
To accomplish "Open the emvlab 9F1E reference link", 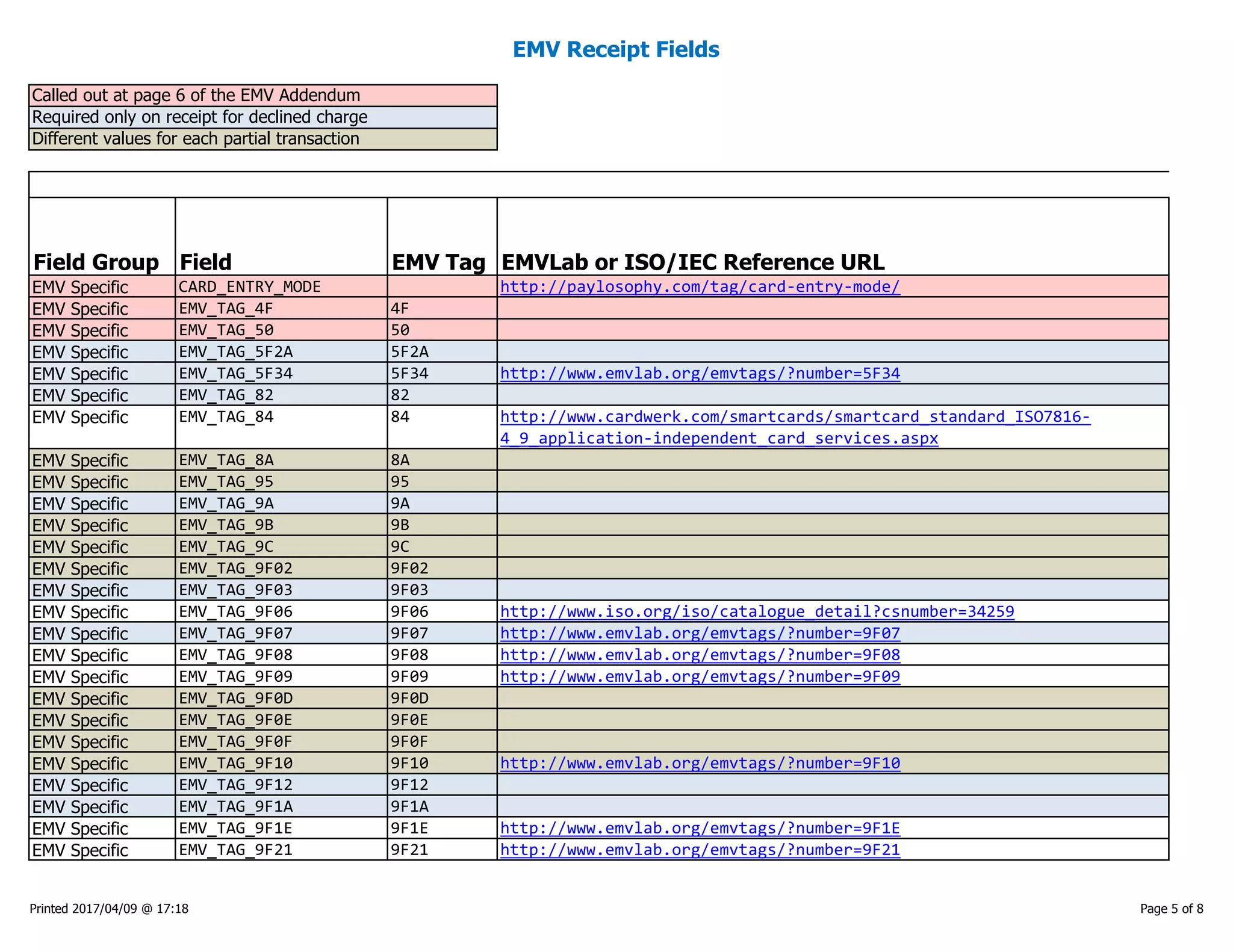I will click(x=700, y=828).
